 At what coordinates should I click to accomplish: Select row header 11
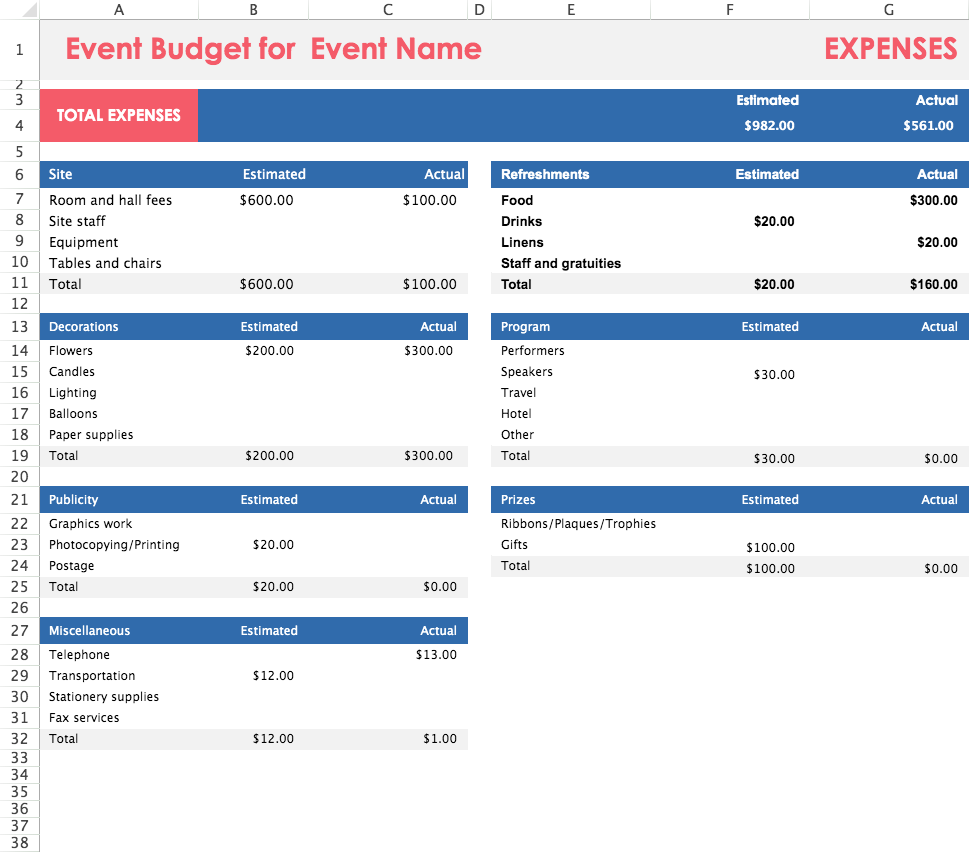(19, 283)
